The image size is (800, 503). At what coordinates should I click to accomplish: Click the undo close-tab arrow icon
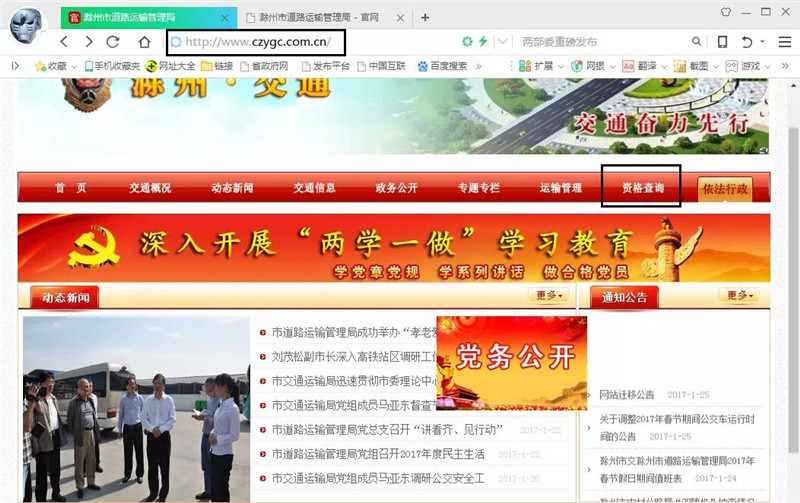[747, 42]
